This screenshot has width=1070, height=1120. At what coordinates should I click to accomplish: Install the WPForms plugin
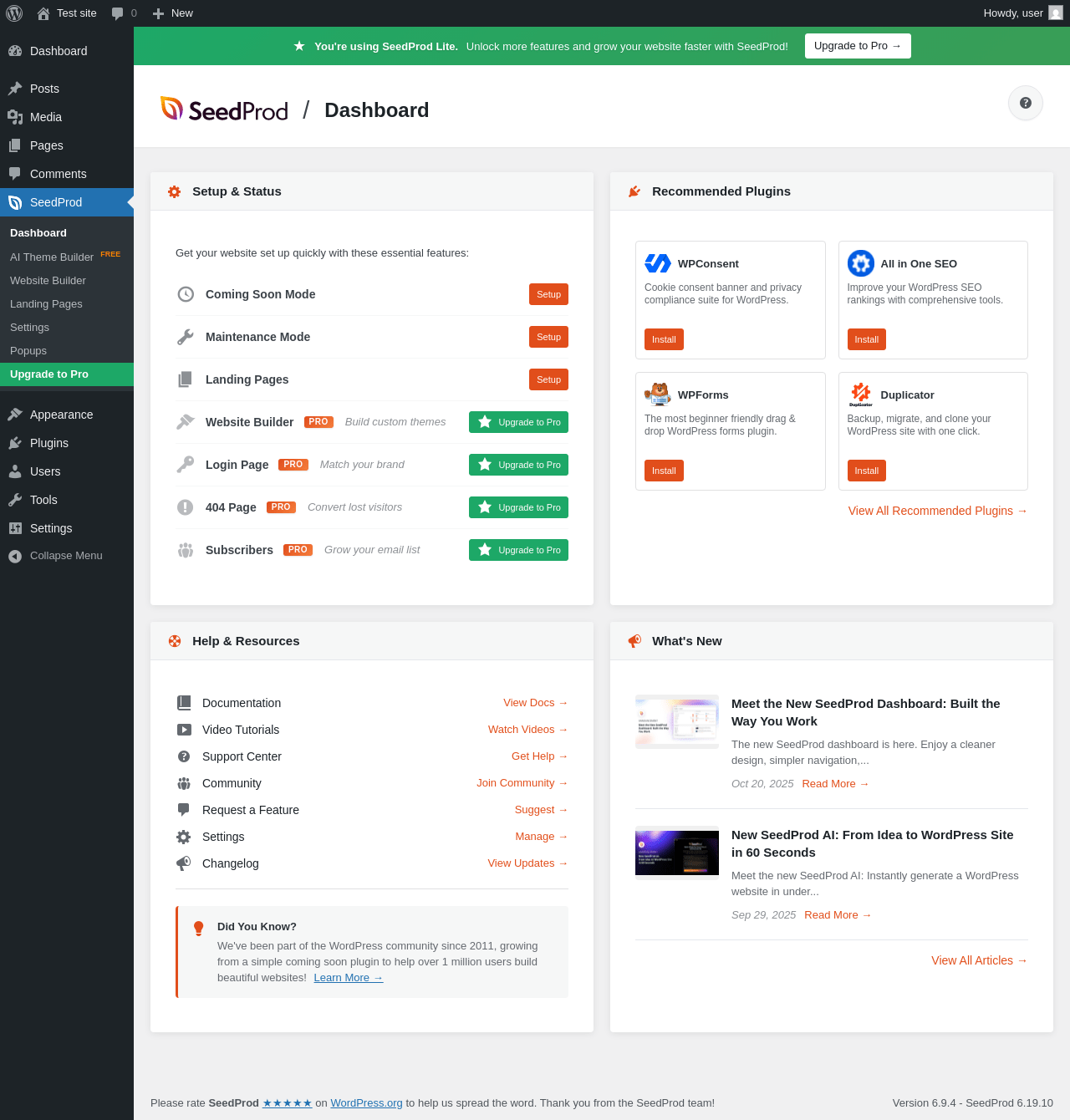664,471
